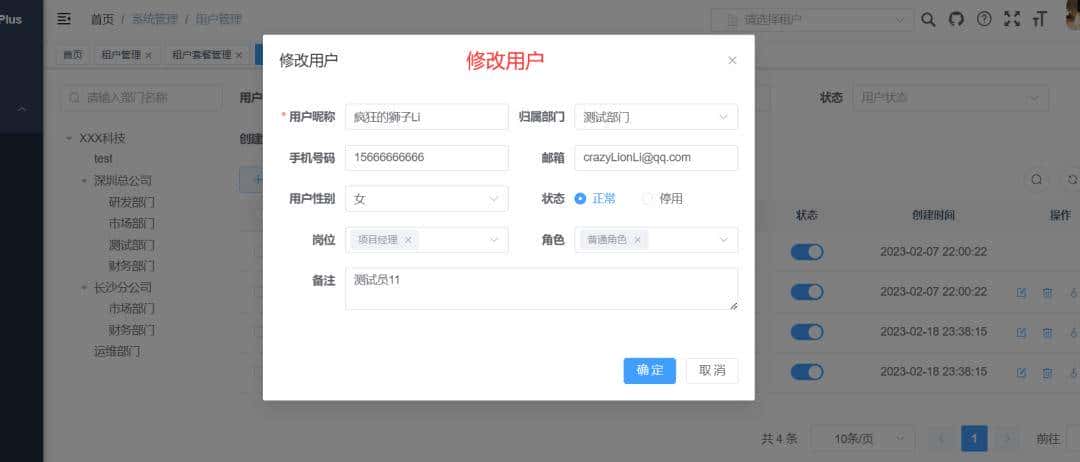The height and width of the screenshot is (462, 1080).
Task: Click the previous page arrow
Action: tap(942, 439)
